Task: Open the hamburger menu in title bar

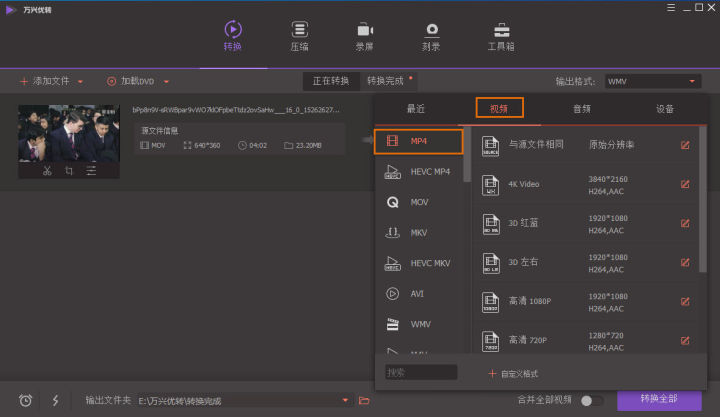Action: (x=671, y=8)
